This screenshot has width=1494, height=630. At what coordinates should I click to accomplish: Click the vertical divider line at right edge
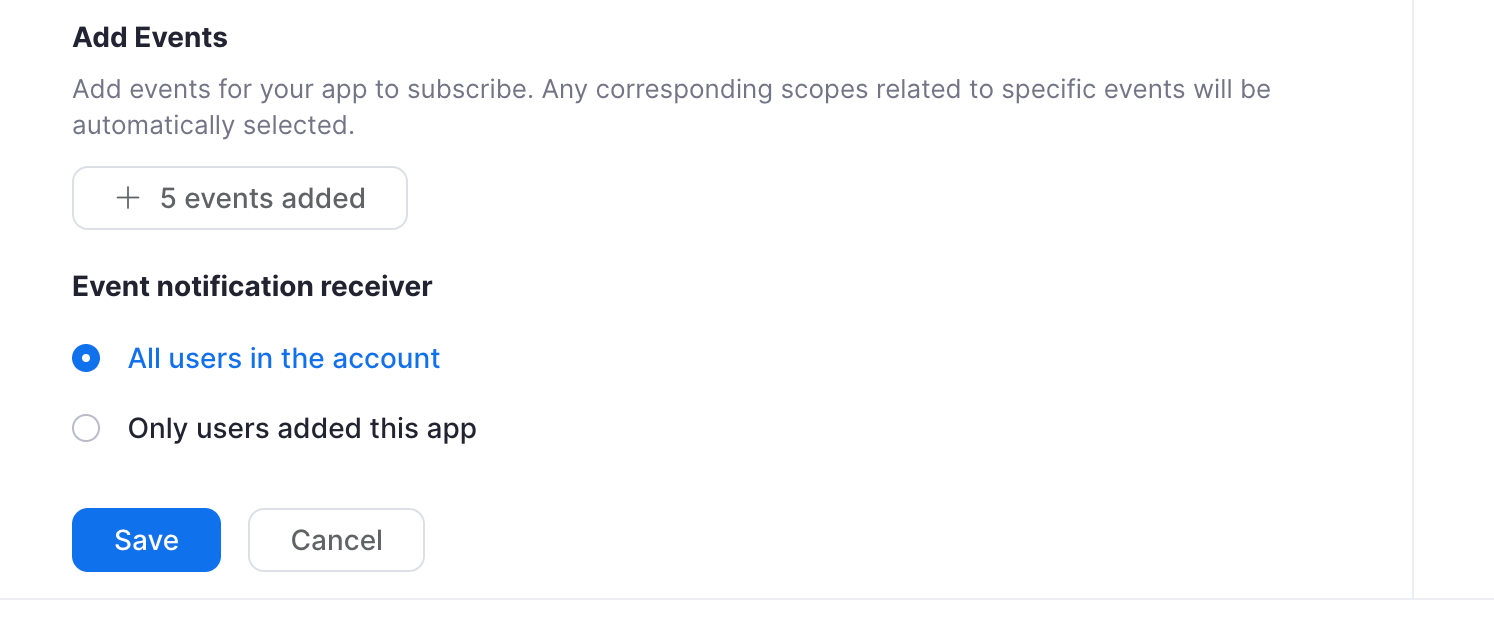[x=1413, y=298]
